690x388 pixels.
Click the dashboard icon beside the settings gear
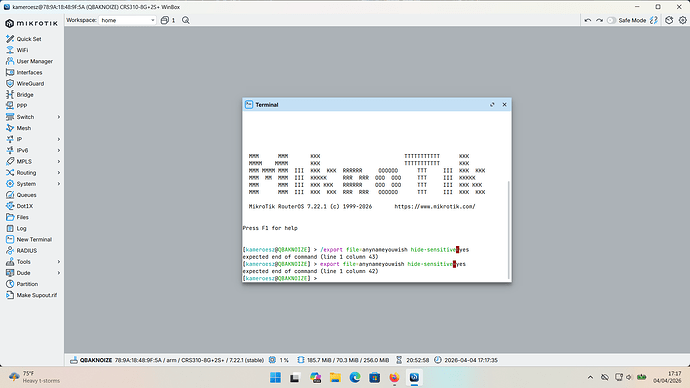669,20
